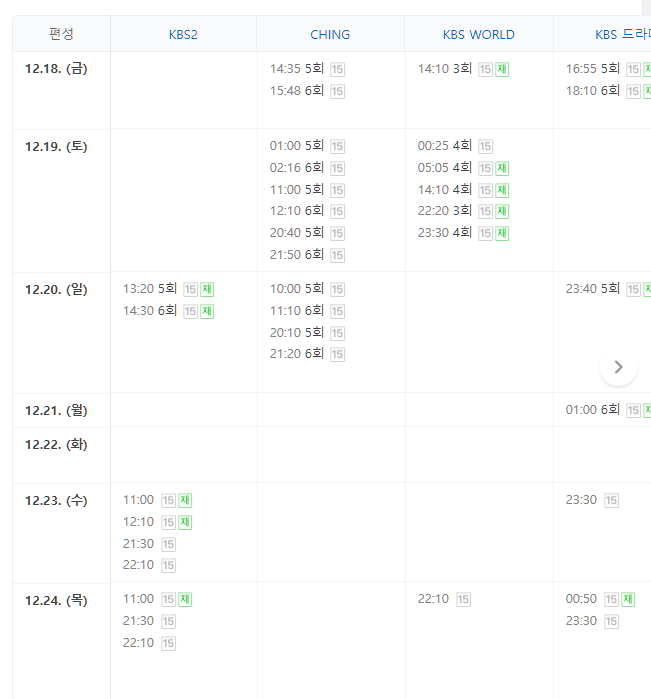Click the 15 badge beside KBS WORLD 00:25

point(485,146)
